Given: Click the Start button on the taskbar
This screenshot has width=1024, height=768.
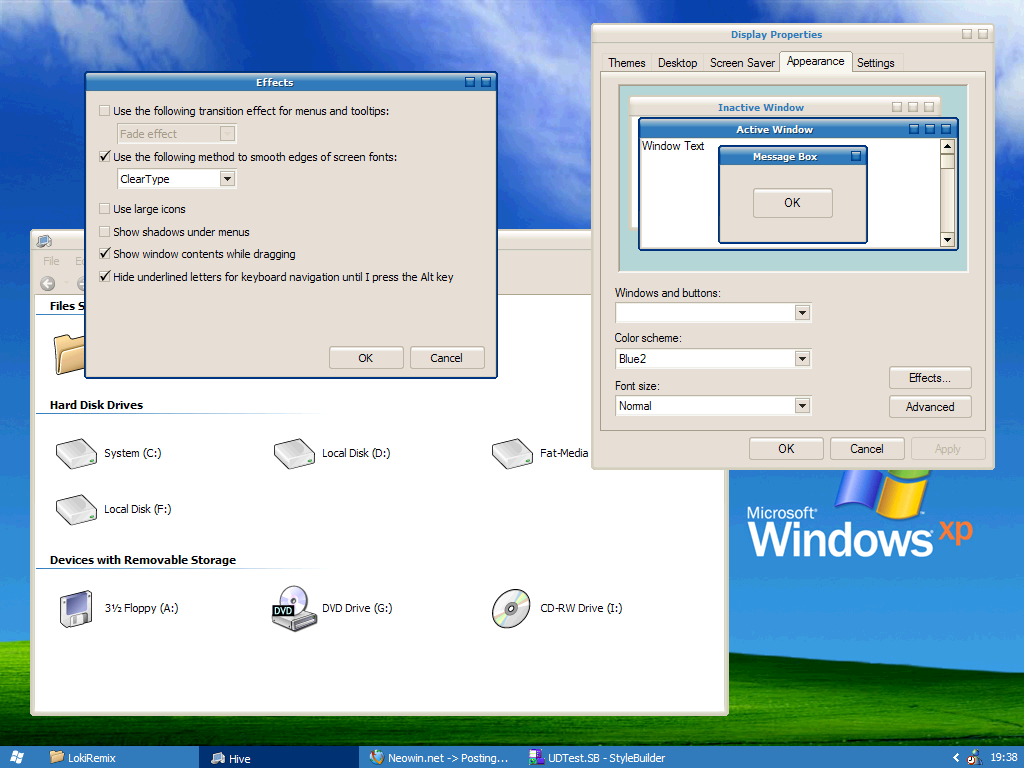Looking at the screenshot, I should click(18, 758).
